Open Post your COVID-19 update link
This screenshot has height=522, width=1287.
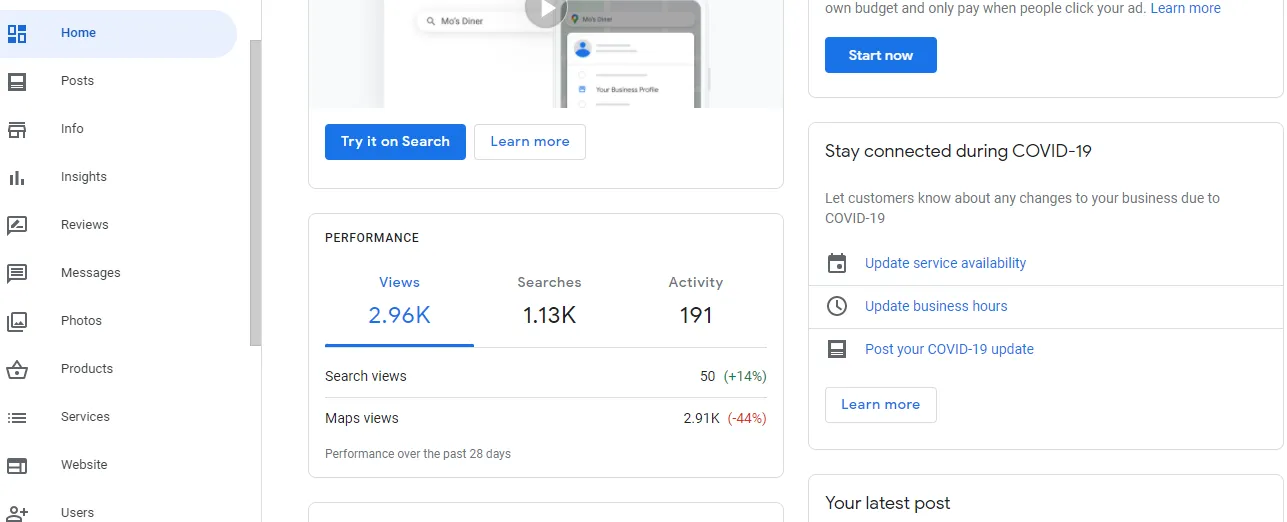[x=949, y=349]
